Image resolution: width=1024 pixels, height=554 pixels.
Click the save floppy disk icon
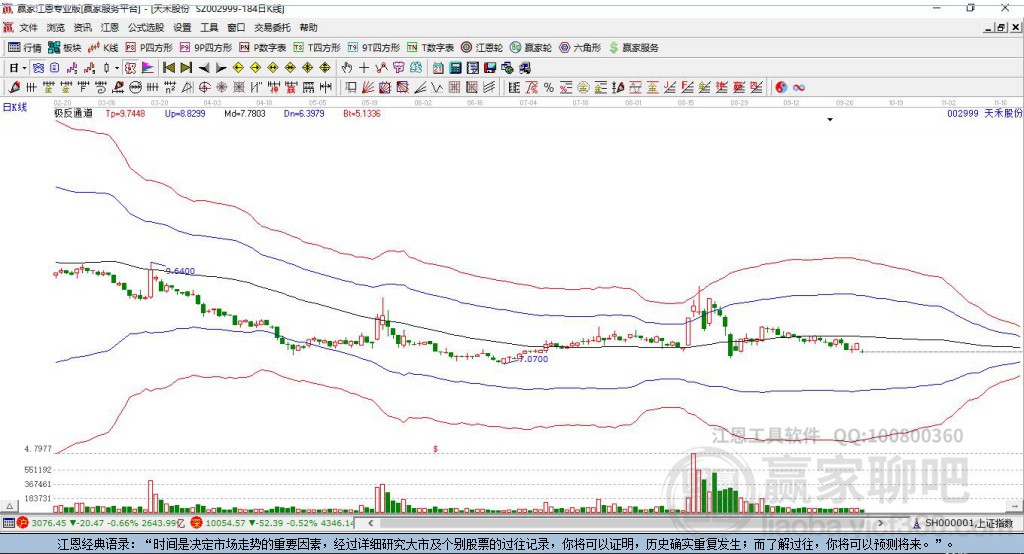490,68
